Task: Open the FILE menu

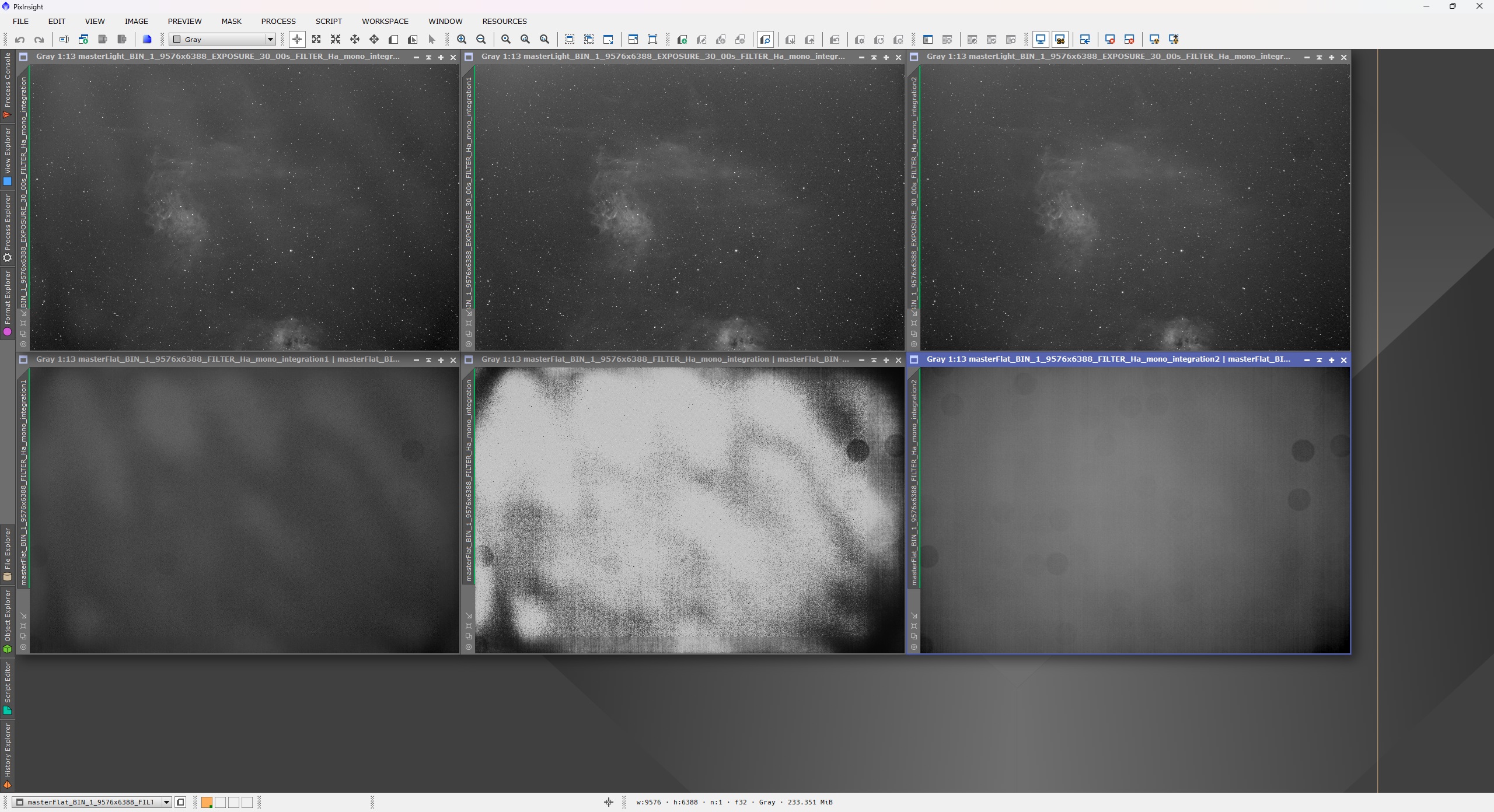Action: tap(20, 21)
